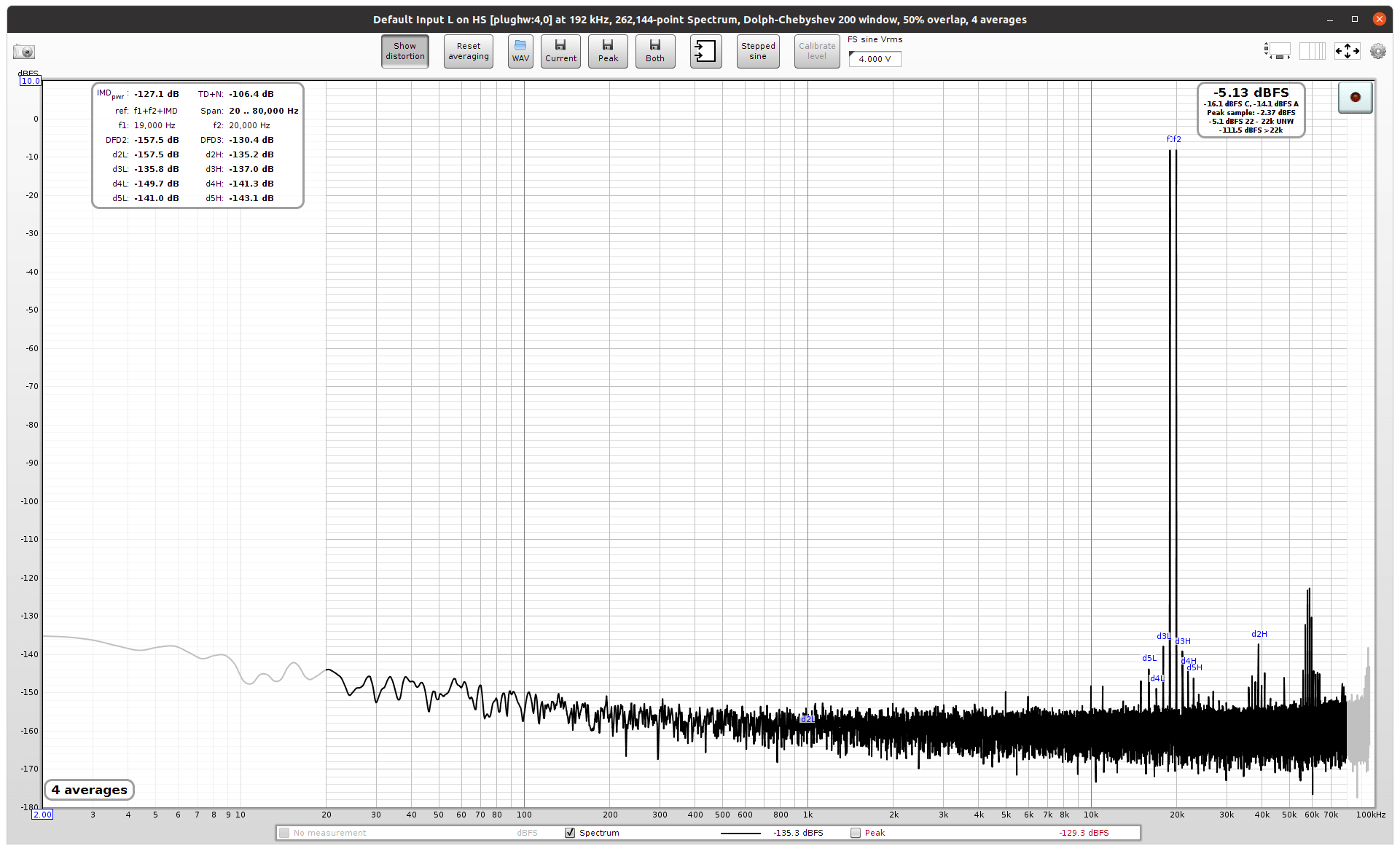Click the import arrow icon button

click(705, 51)
